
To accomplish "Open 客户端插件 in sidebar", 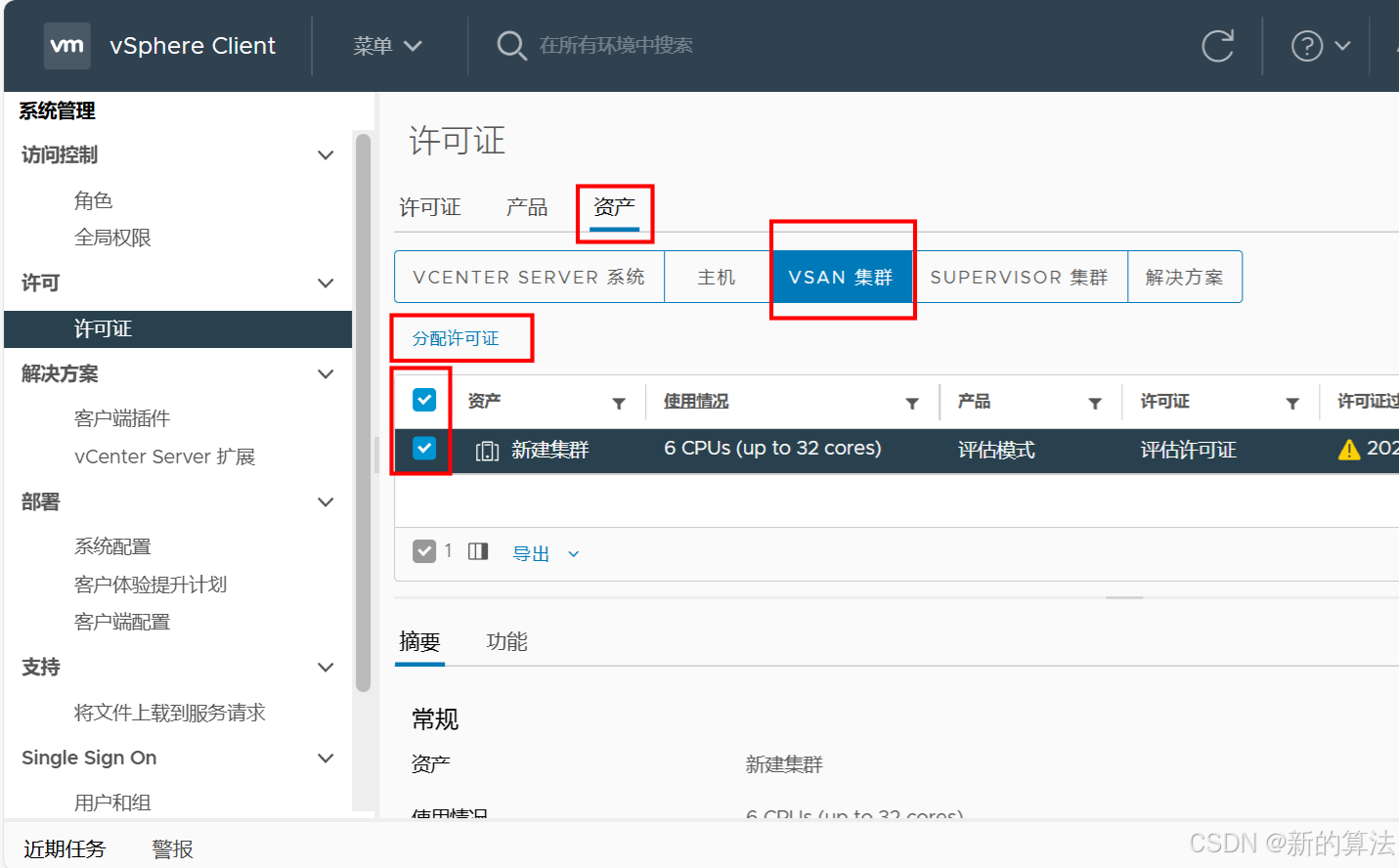I will pos(122,419).
